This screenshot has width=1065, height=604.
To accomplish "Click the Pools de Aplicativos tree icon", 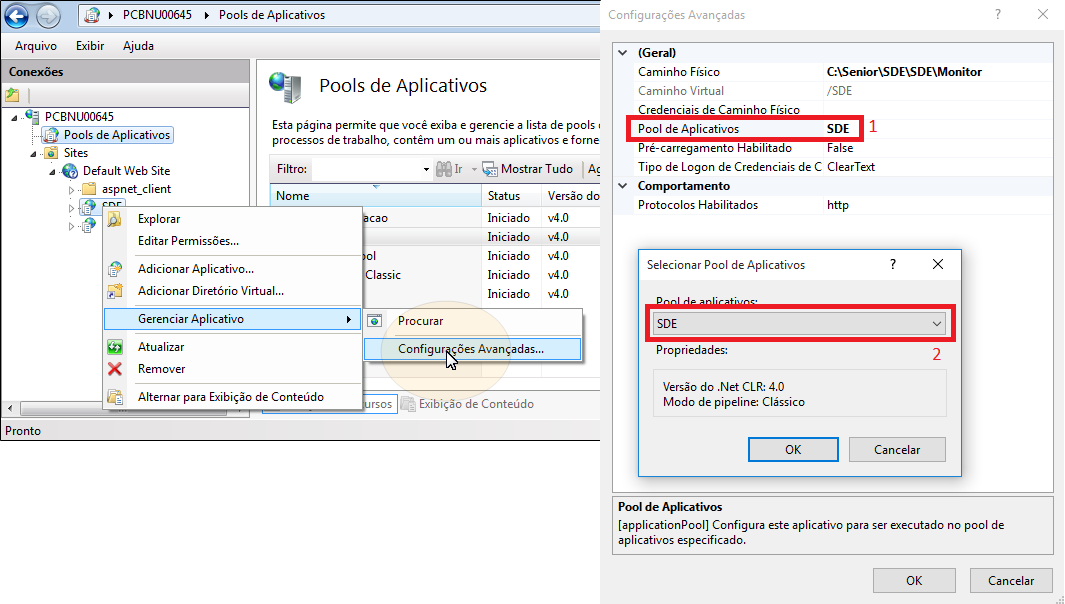I will coord(51,135).
